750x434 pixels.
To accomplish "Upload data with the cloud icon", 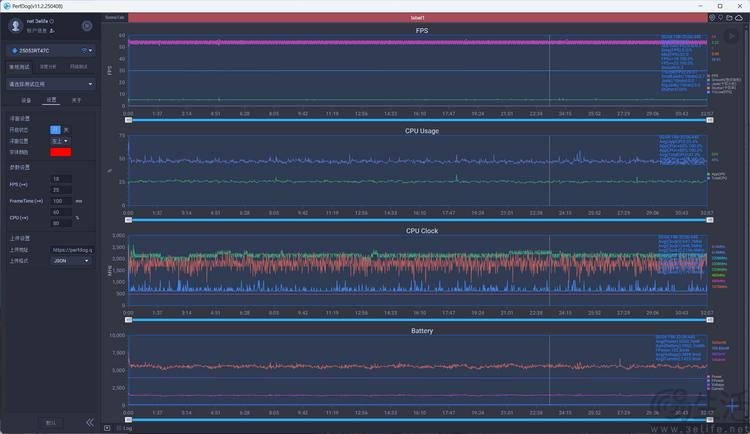I will (x=739, y=18).
